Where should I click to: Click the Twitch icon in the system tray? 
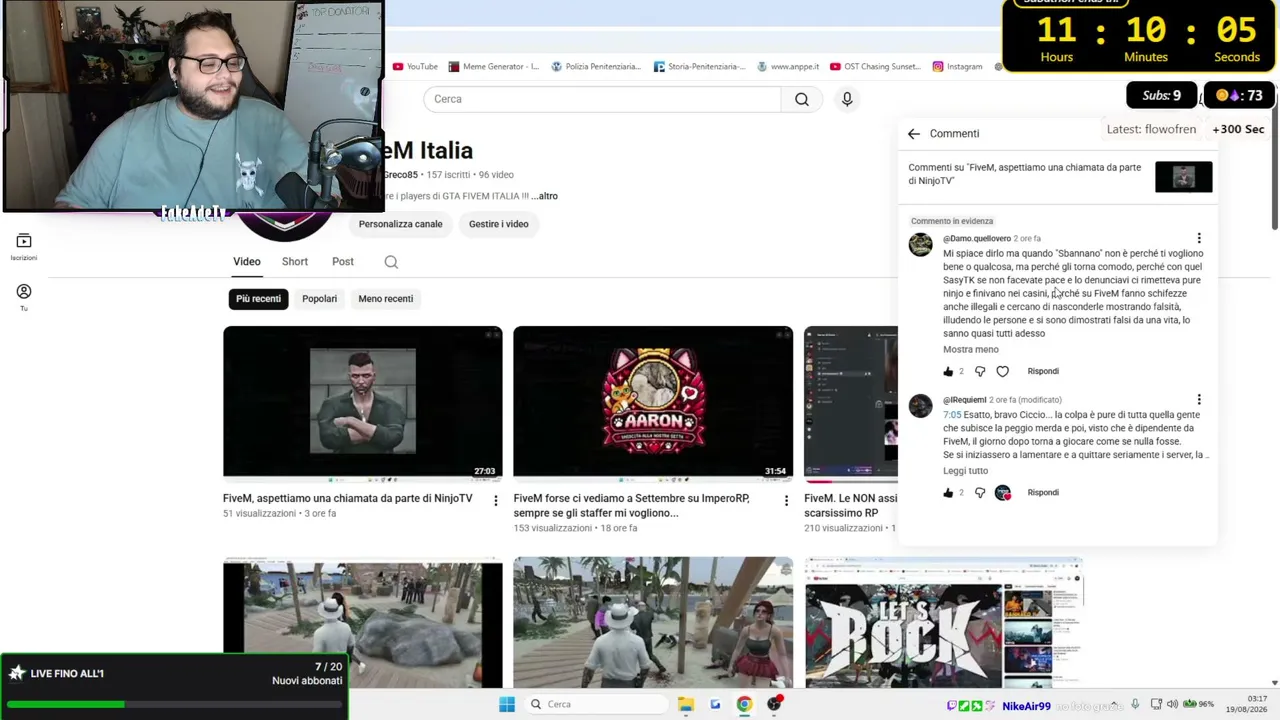pos(951,706)
